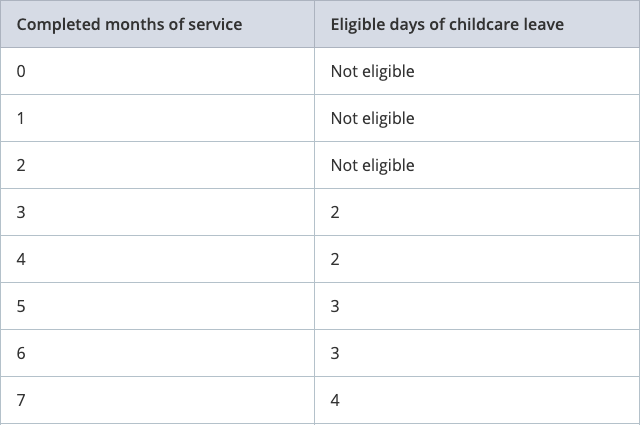
Task: Click the months of service cell showing 3
Action: pos(22,212)
